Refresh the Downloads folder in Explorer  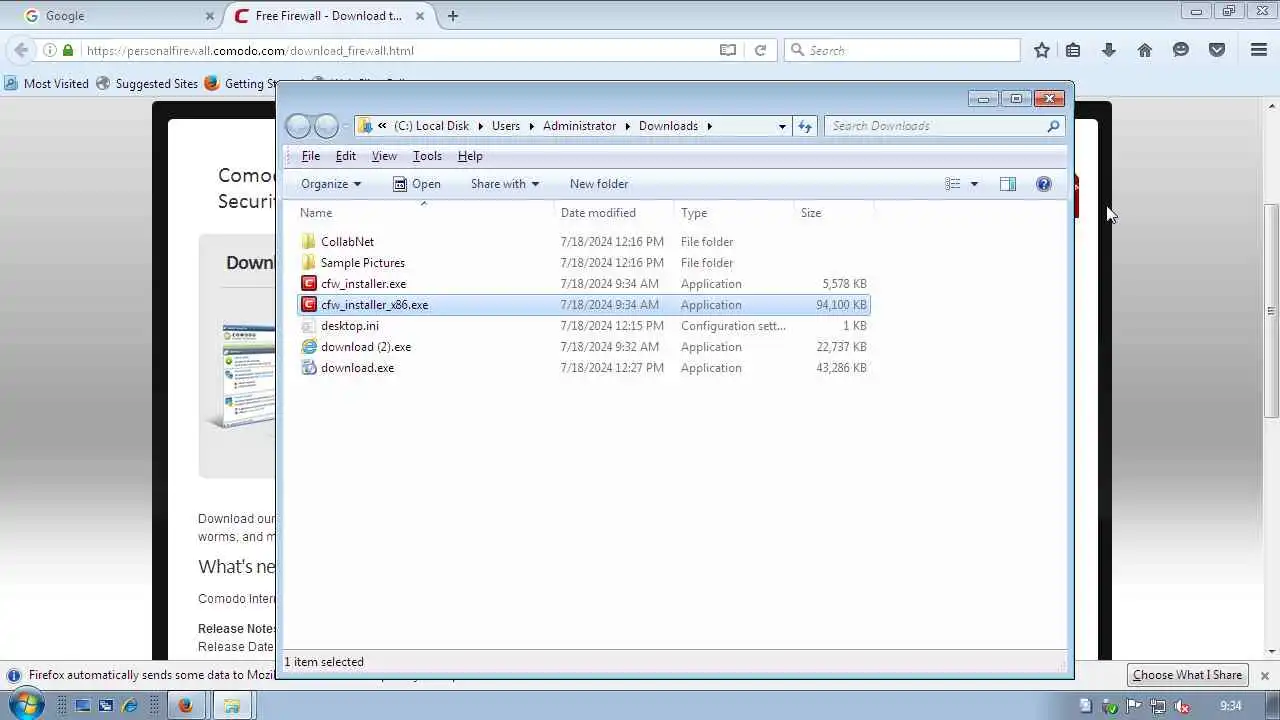pos(805,126)
